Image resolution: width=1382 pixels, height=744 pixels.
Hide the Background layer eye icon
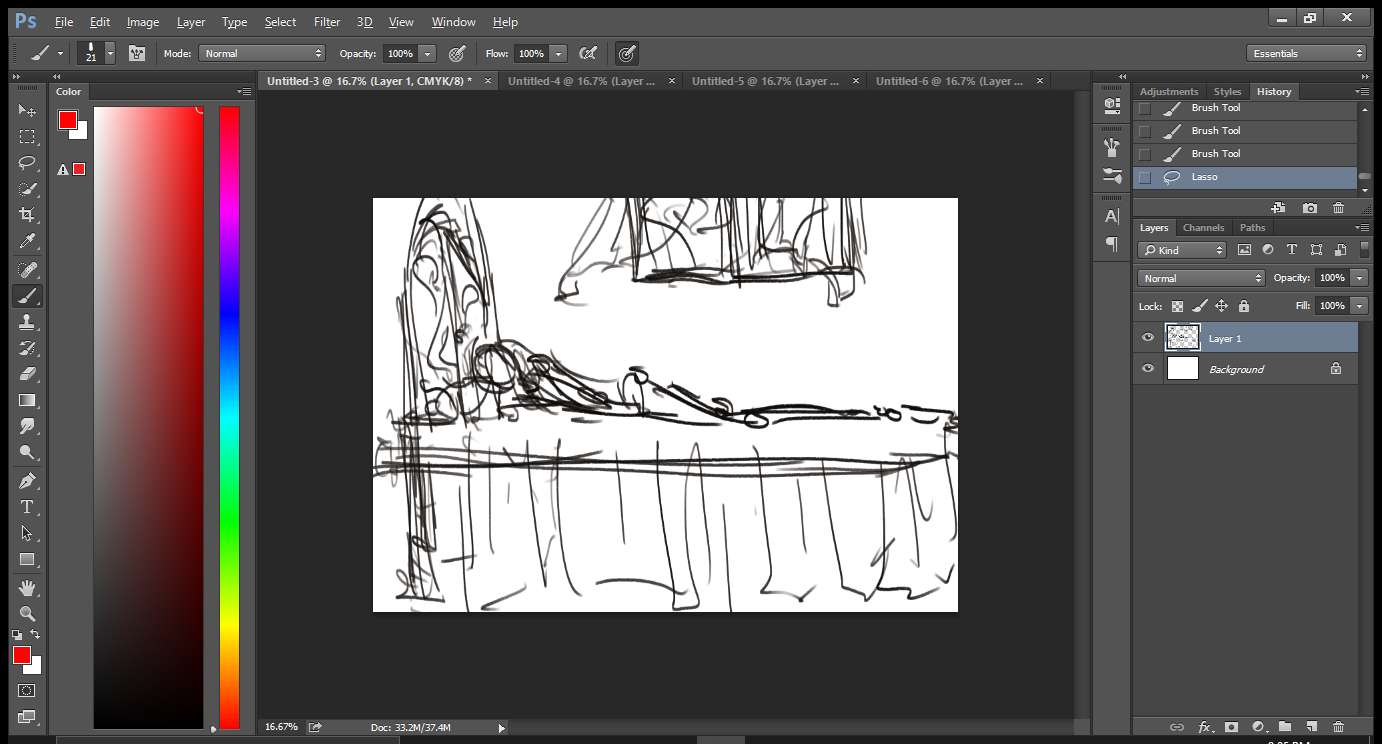[x=1148, y=369]
